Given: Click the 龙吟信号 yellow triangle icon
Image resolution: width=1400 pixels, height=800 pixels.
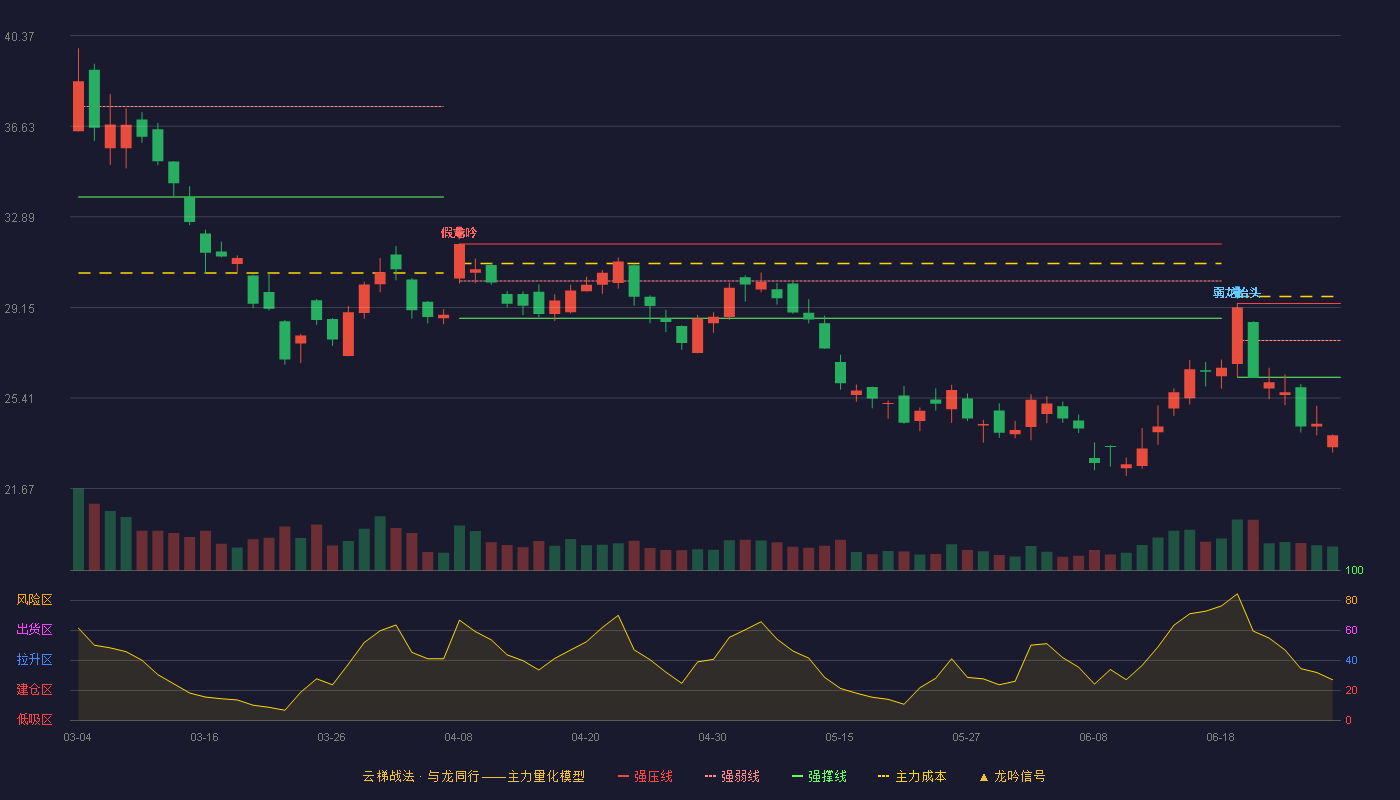Looking at the screenshot, I should coord(983,777).
